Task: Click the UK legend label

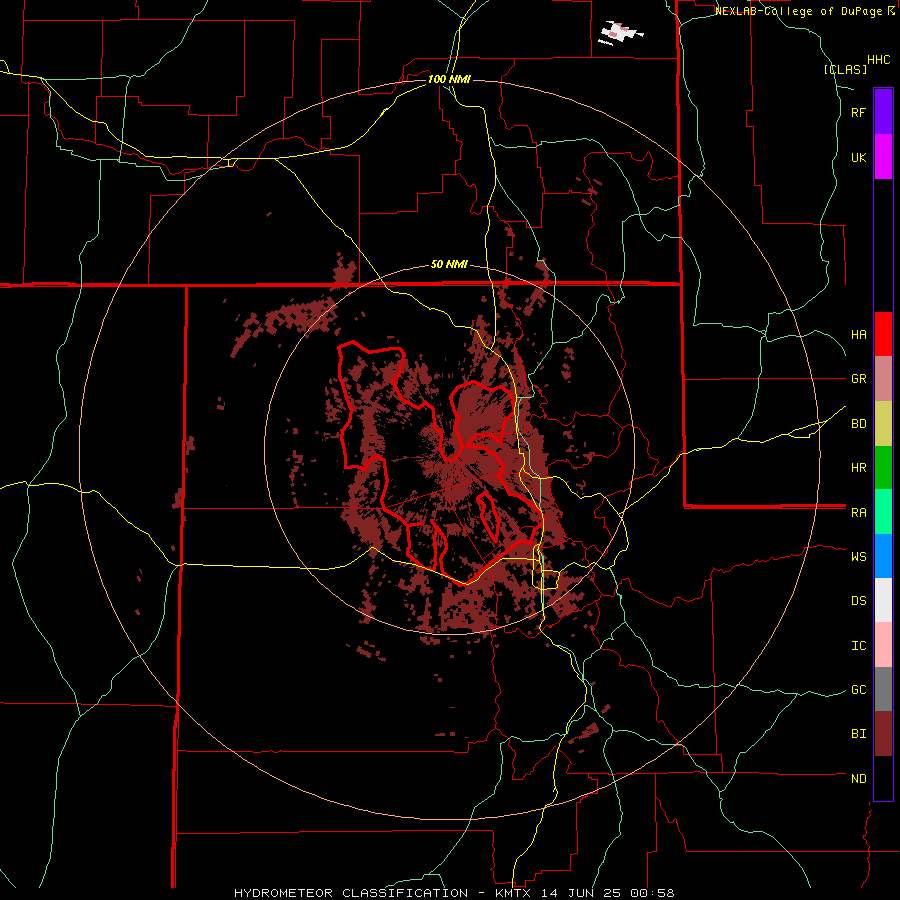Action: tap(858, 158)
